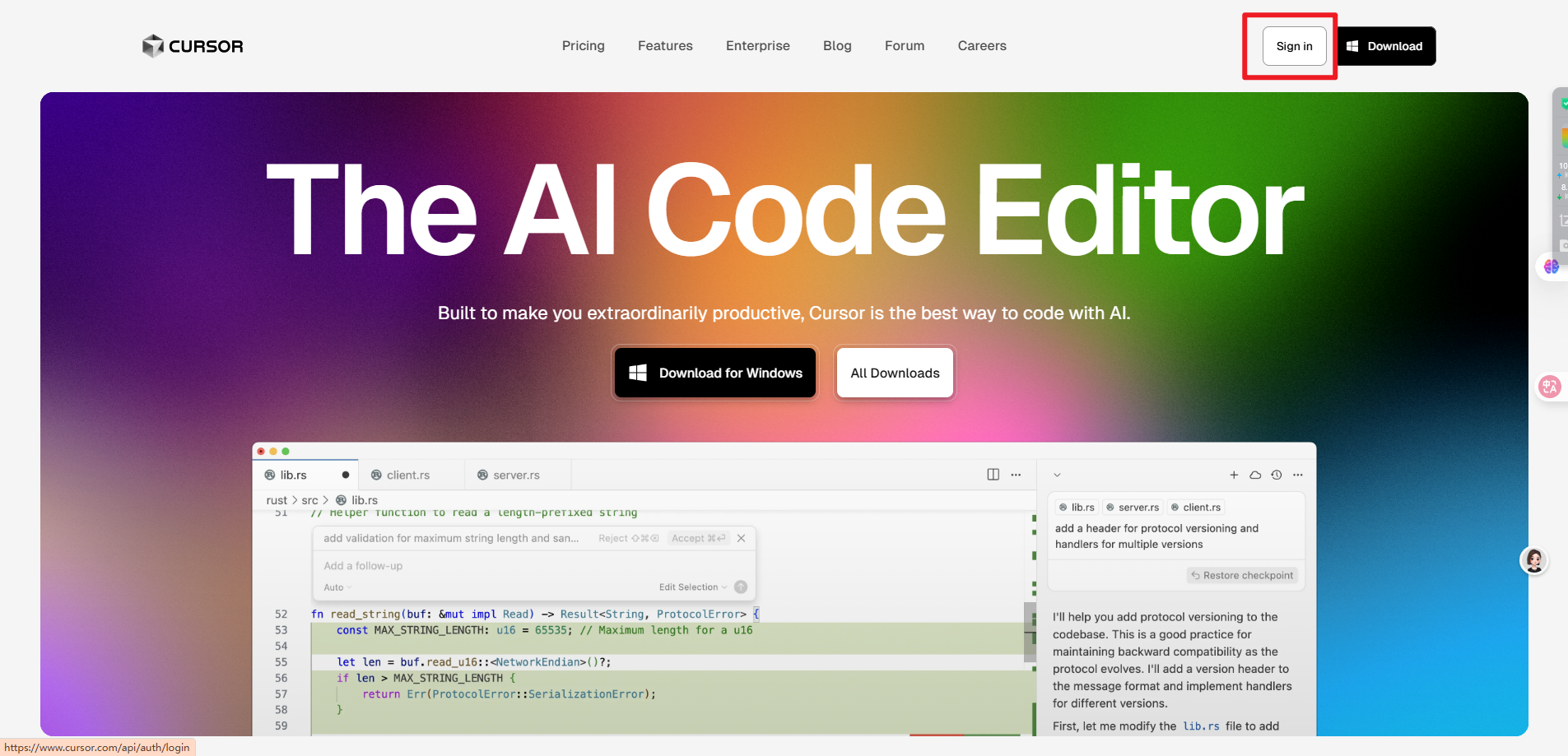Click the server.rs context chip in chat
The image size is (1568, 756).
click(1133, 508)
